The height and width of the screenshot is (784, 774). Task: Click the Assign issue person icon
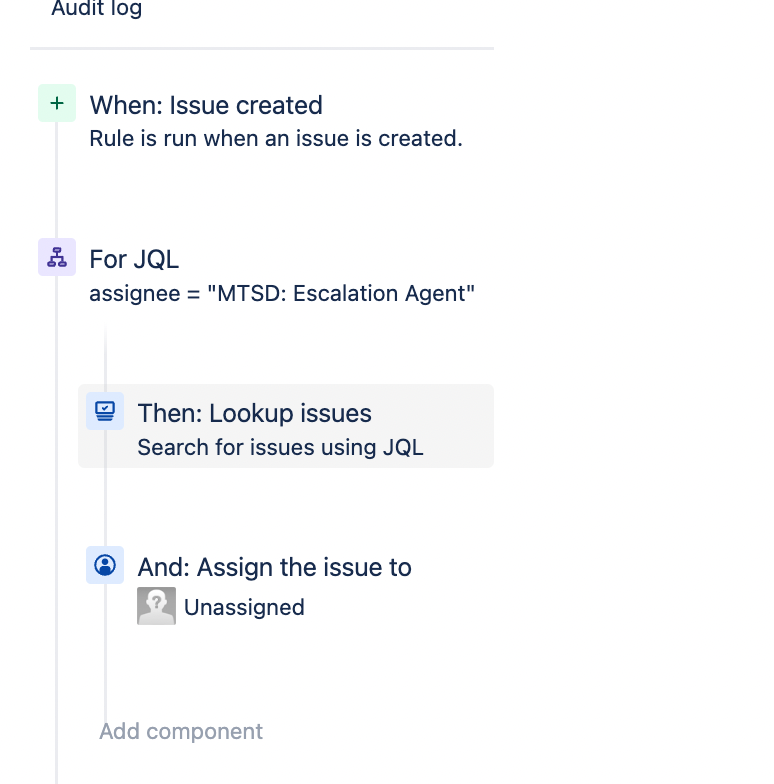click(105, 565)
